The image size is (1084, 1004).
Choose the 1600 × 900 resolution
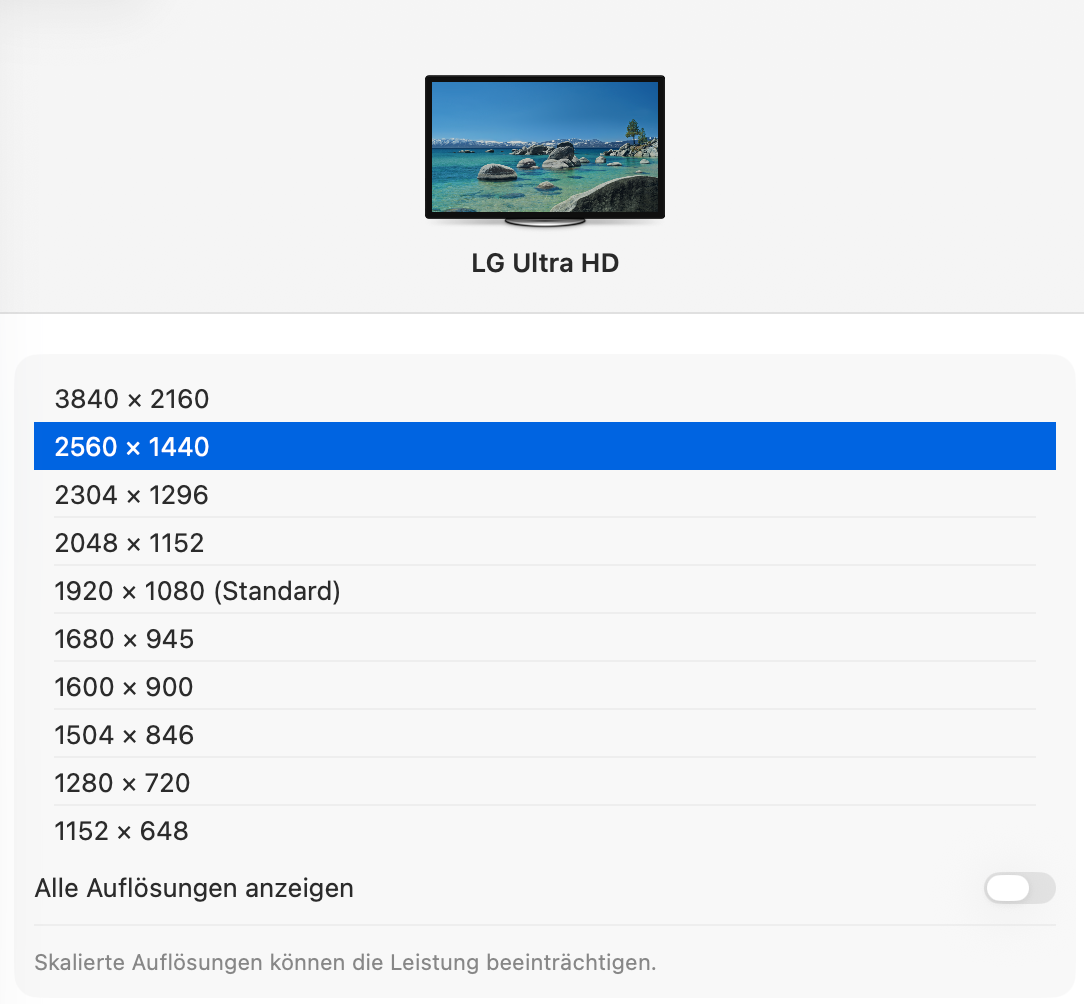click(x=545, y=686)
